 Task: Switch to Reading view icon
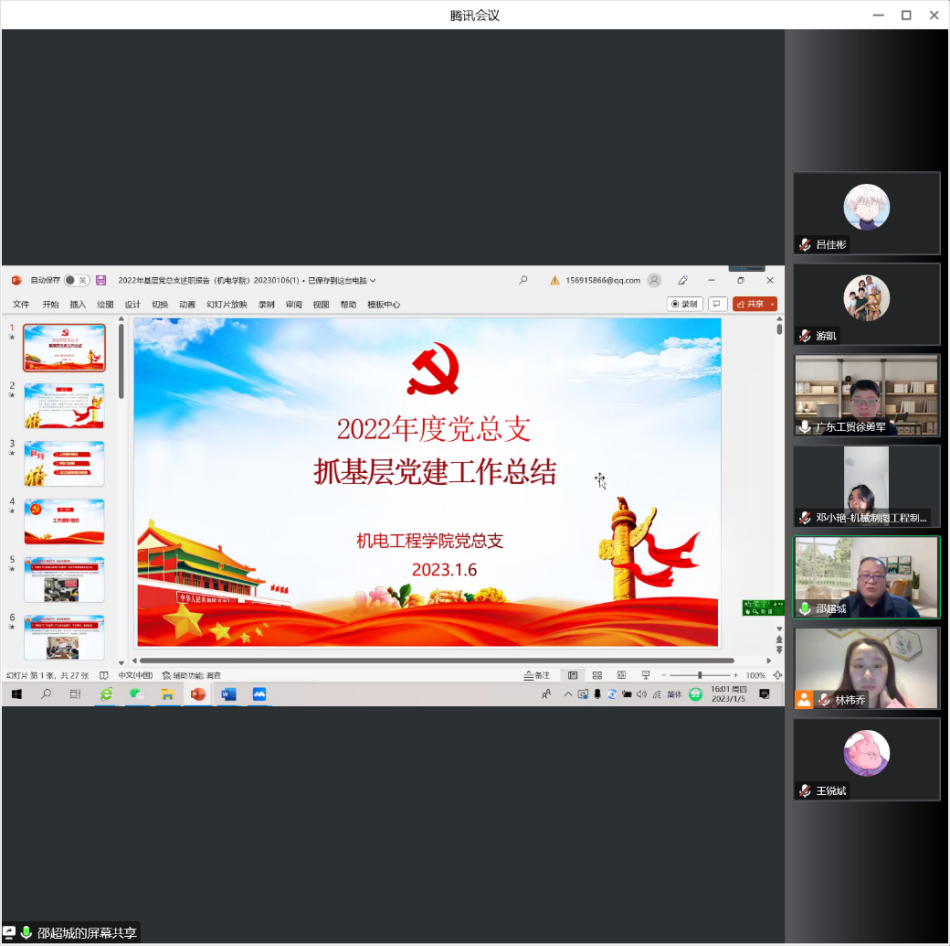pos(621,675)
